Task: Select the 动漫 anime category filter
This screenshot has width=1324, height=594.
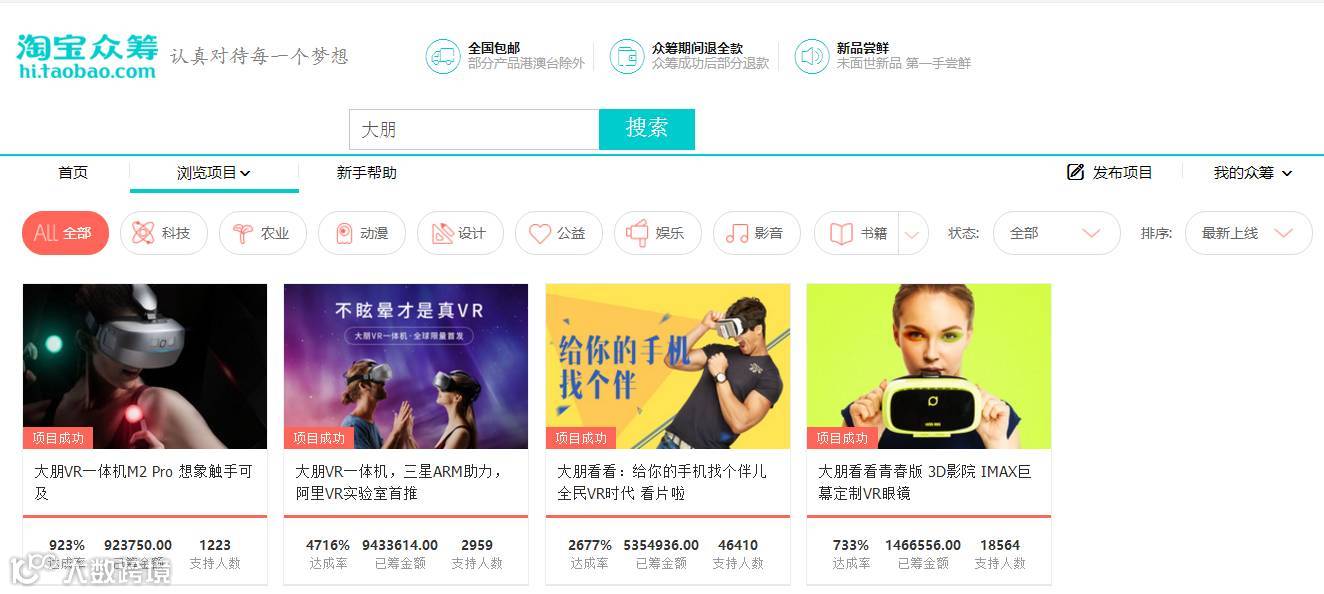Action: click(x=361, y=233)
